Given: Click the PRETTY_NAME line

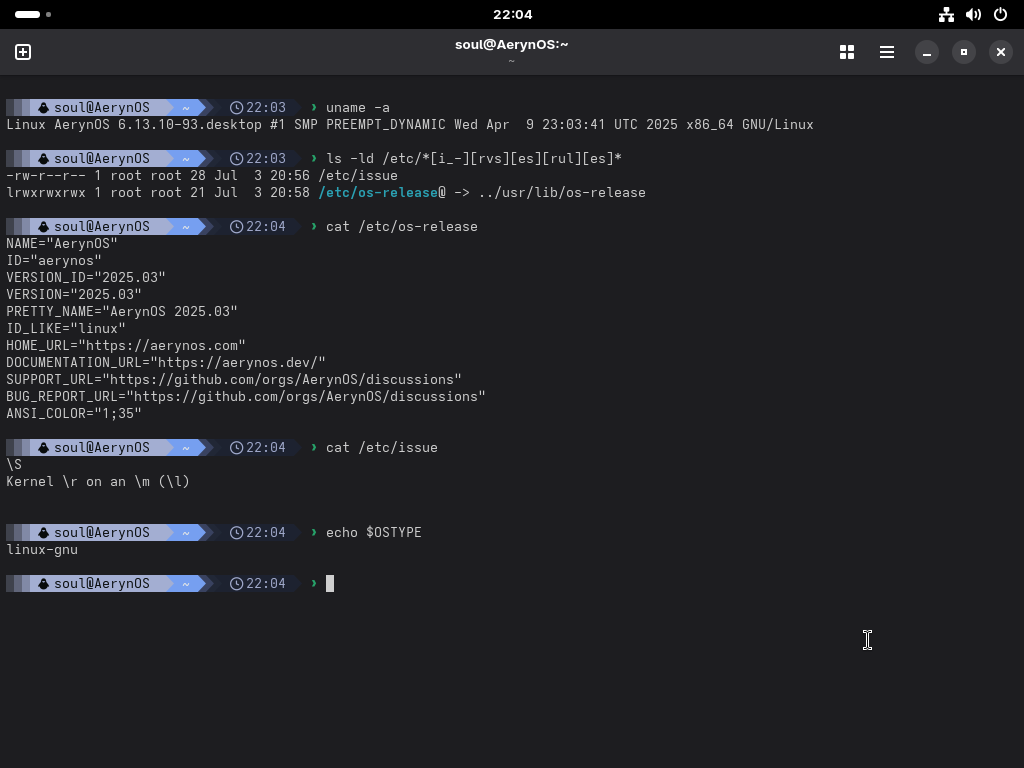Looking at the screenshot, I should 121,312.
